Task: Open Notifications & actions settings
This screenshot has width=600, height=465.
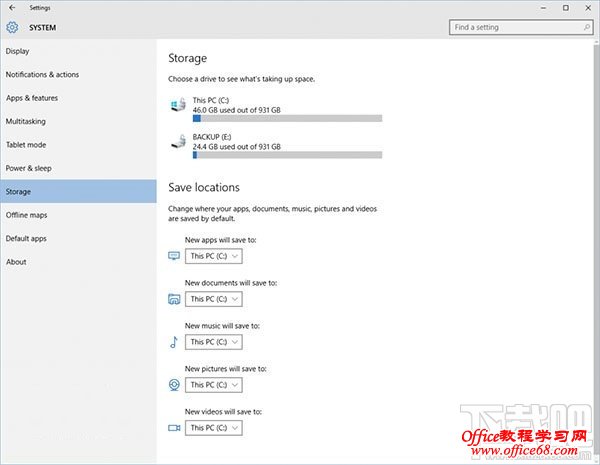Action: pyautogui.click(x=78, y=74)
